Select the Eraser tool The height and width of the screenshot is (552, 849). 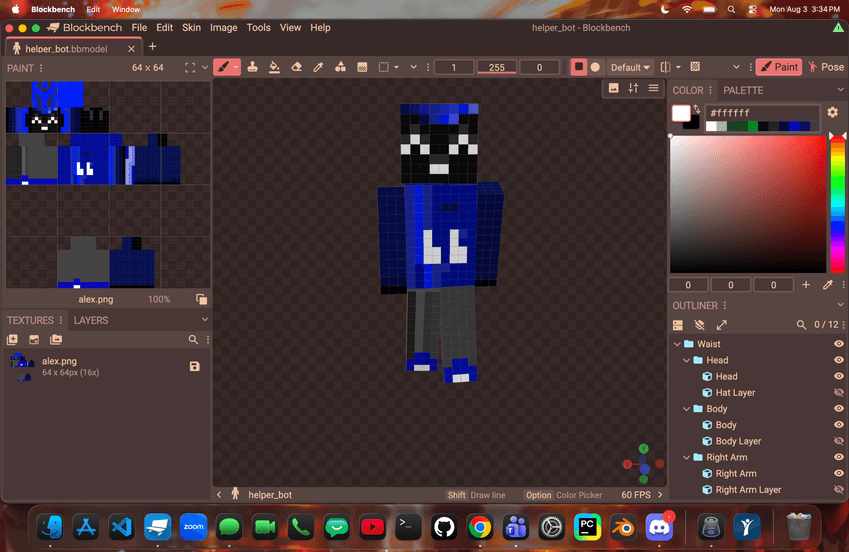pyautogui.click(x=296, y=67)
